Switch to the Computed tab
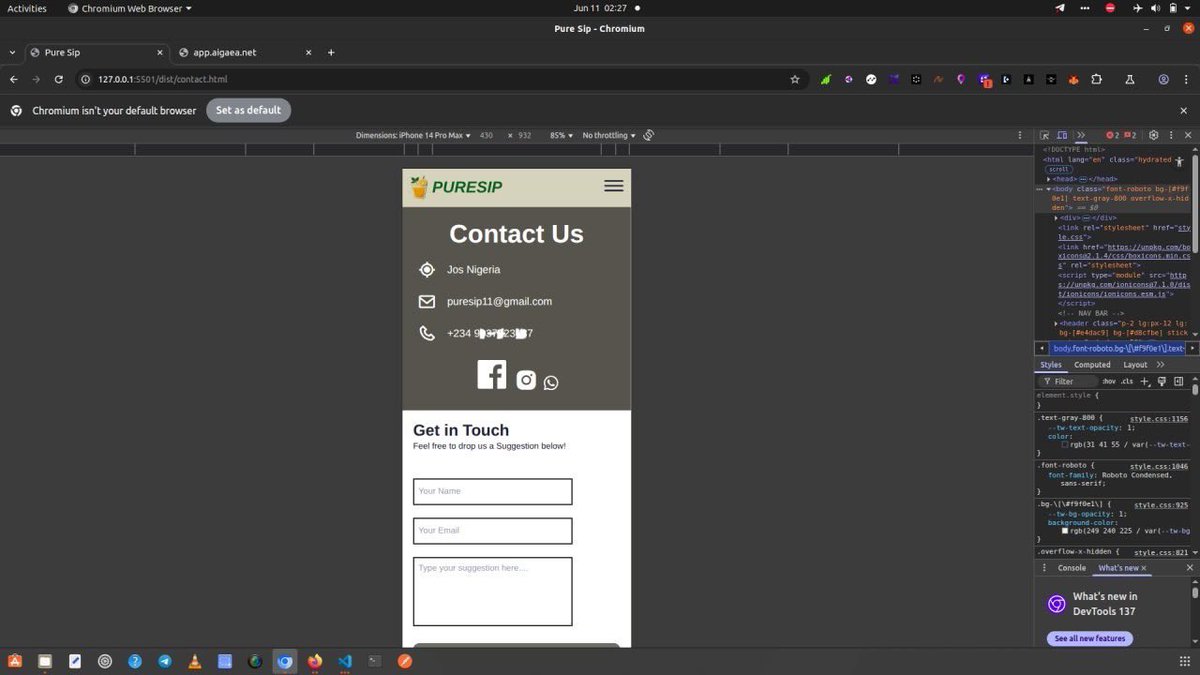Screen dimensions: 1200x675 [x=1092, y=365]
